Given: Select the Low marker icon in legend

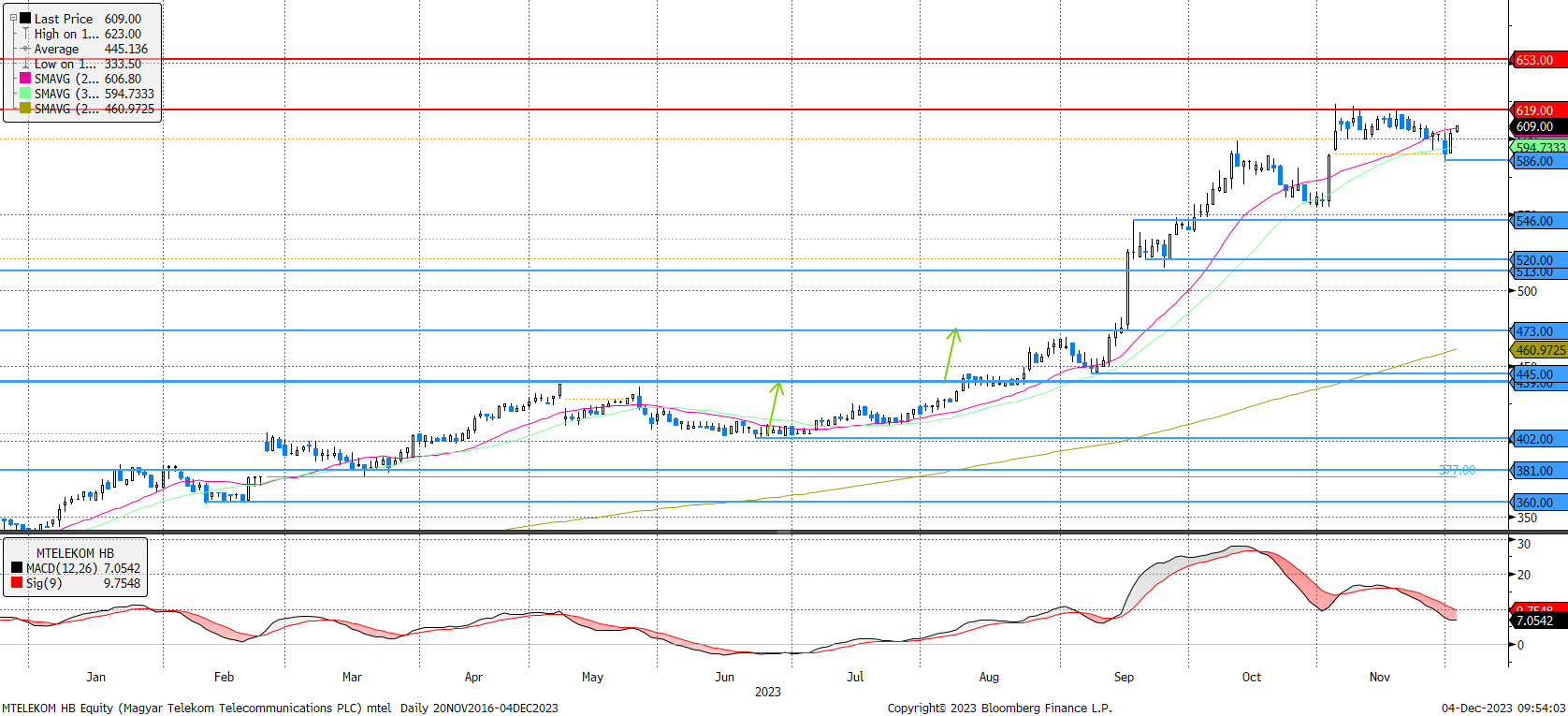Looking at the screenshot, I should coord(25,64).
